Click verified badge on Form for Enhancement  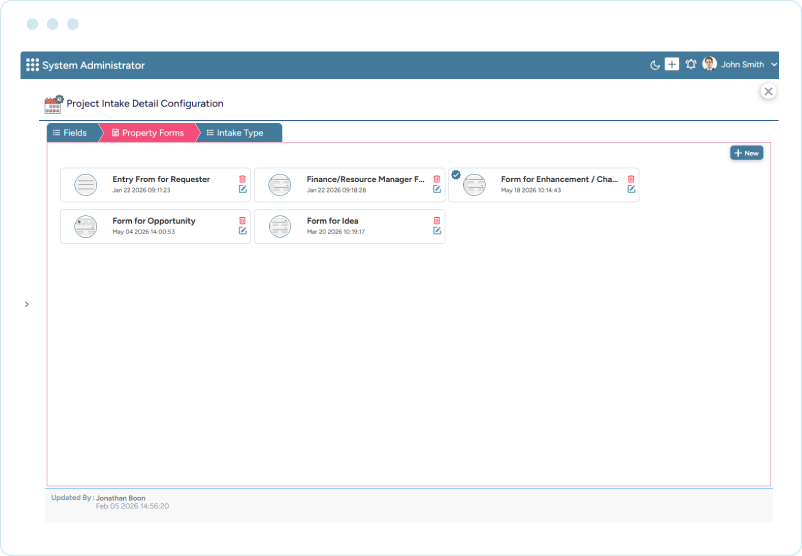point(456,174)
